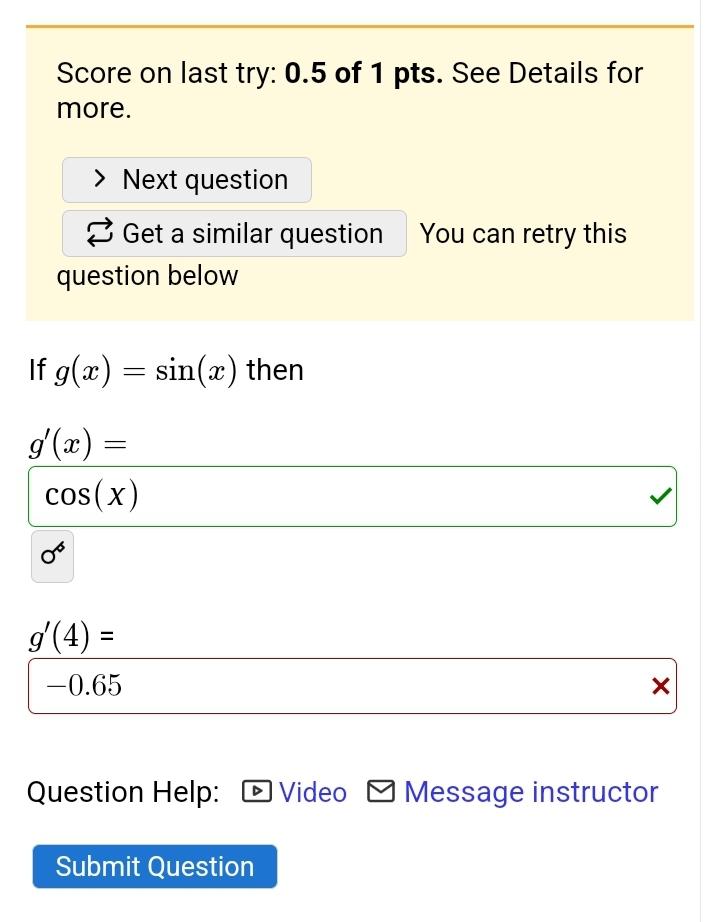The width and height of the screenshot is (719, 922).
Task: Click the refresh arrows on Get a similar question
Action: click(99, 233)
